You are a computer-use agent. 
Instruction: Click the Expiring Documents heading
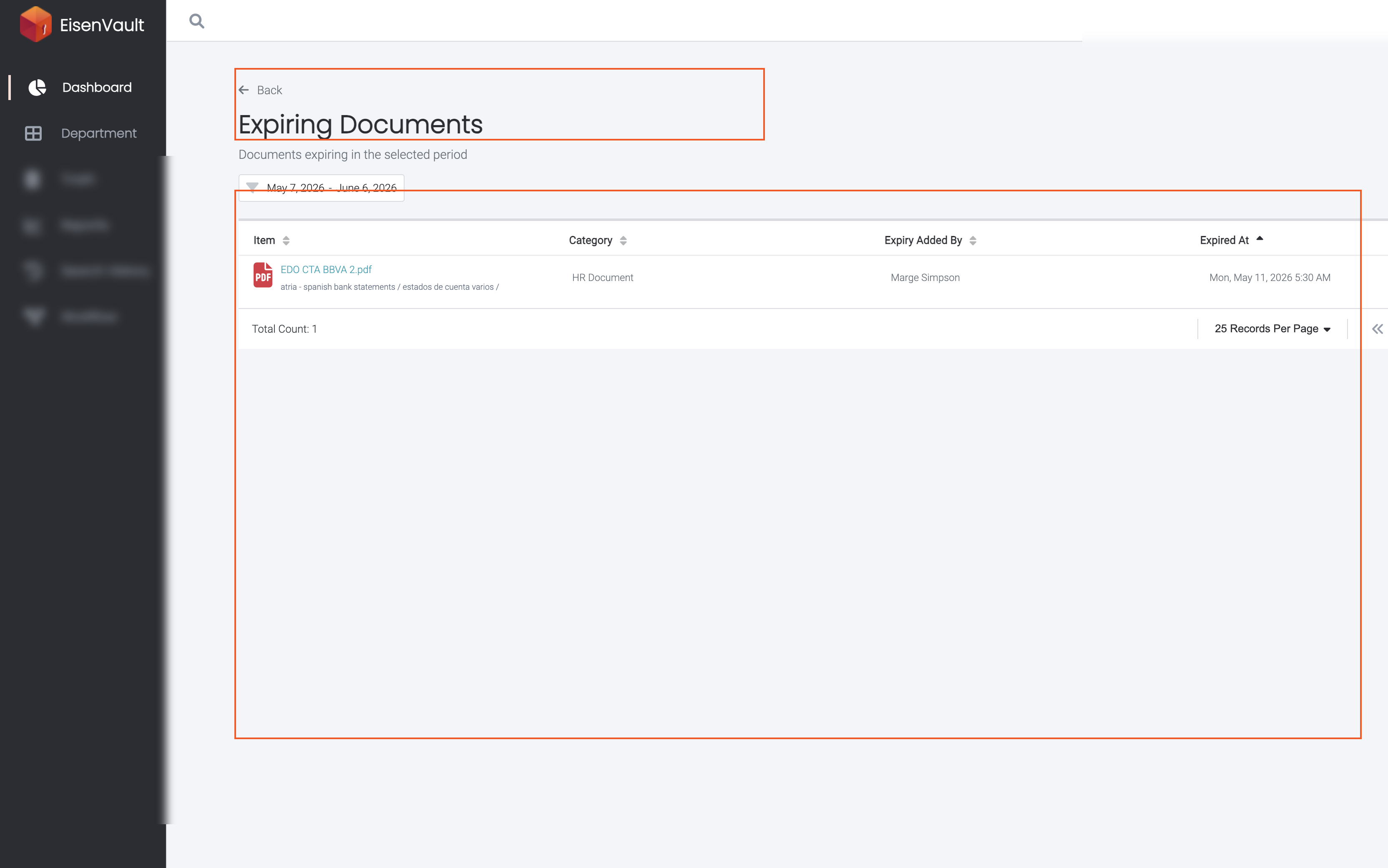361,125
